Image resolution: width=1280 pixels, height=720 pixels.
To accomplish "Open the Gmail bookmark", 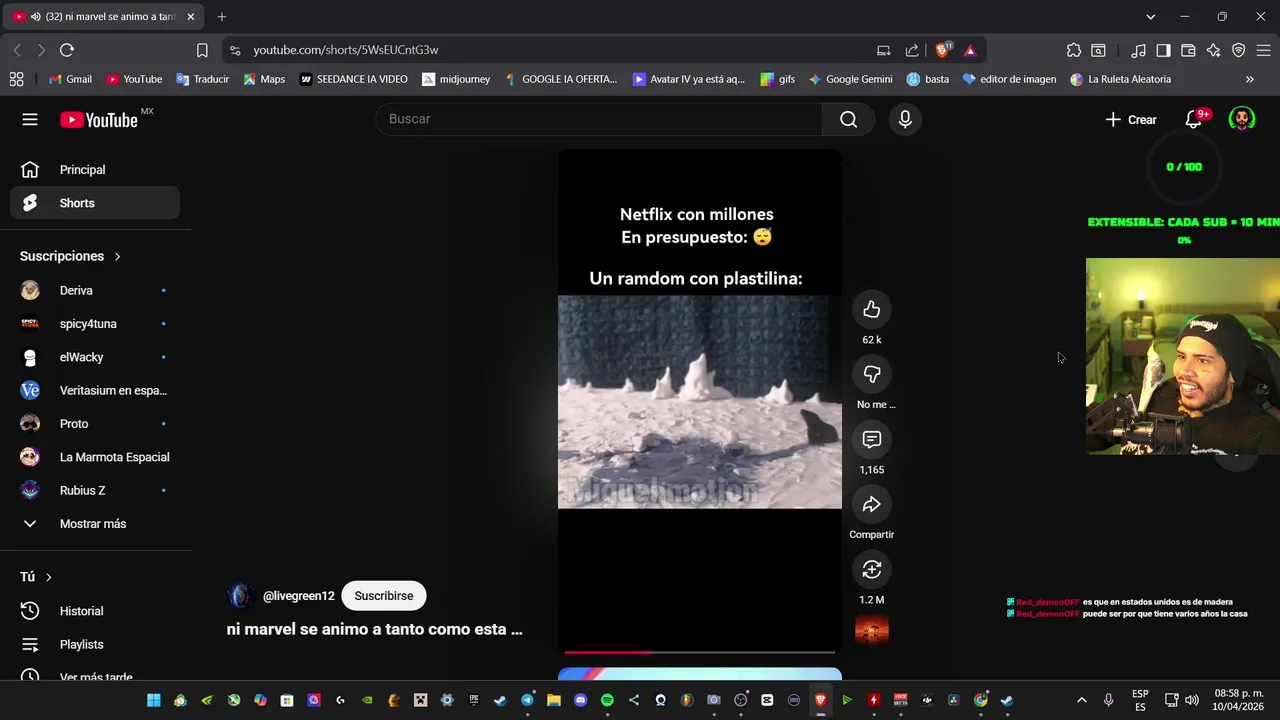I will (70, 79).
